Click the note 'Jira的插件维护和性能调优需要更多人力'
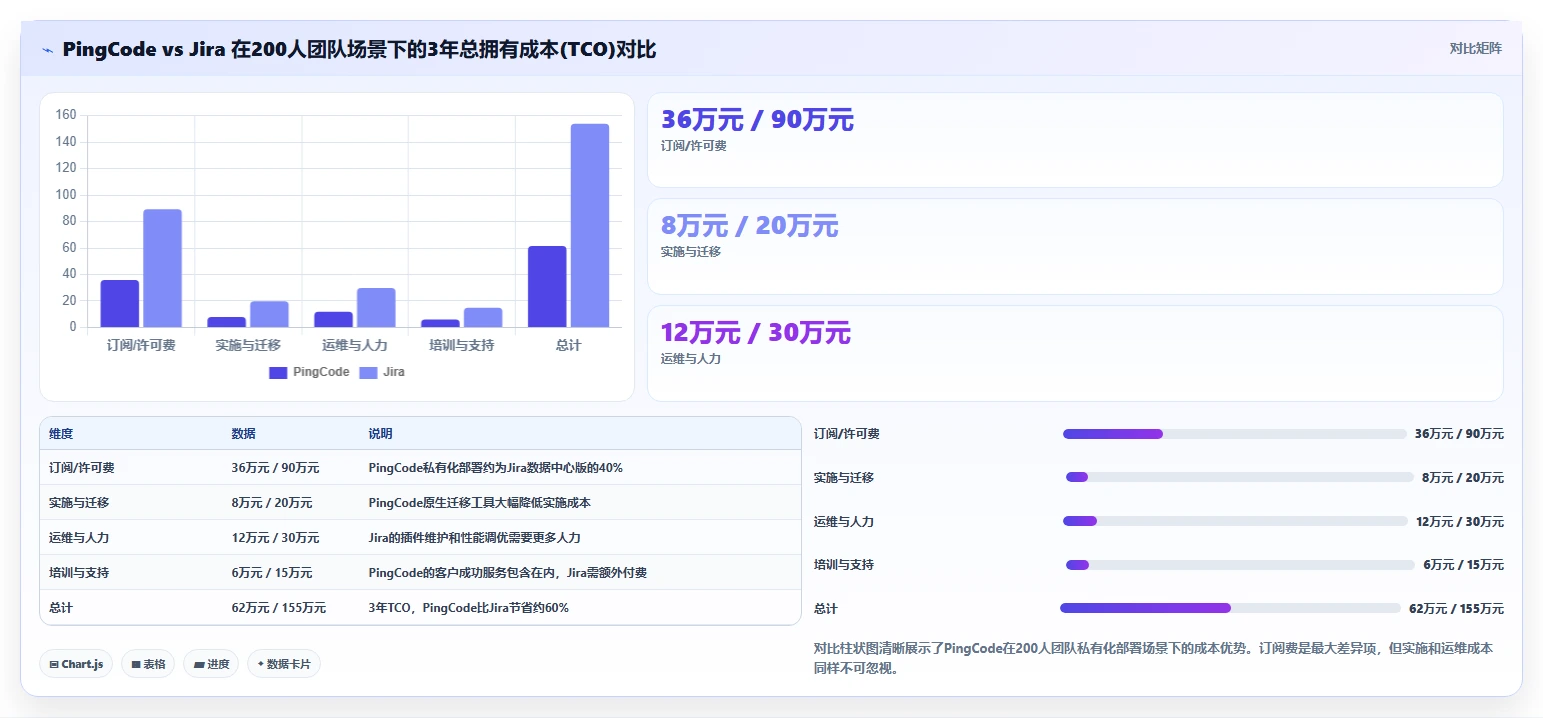The height and width of the screenshot is (718, 1543). (474, 538)
